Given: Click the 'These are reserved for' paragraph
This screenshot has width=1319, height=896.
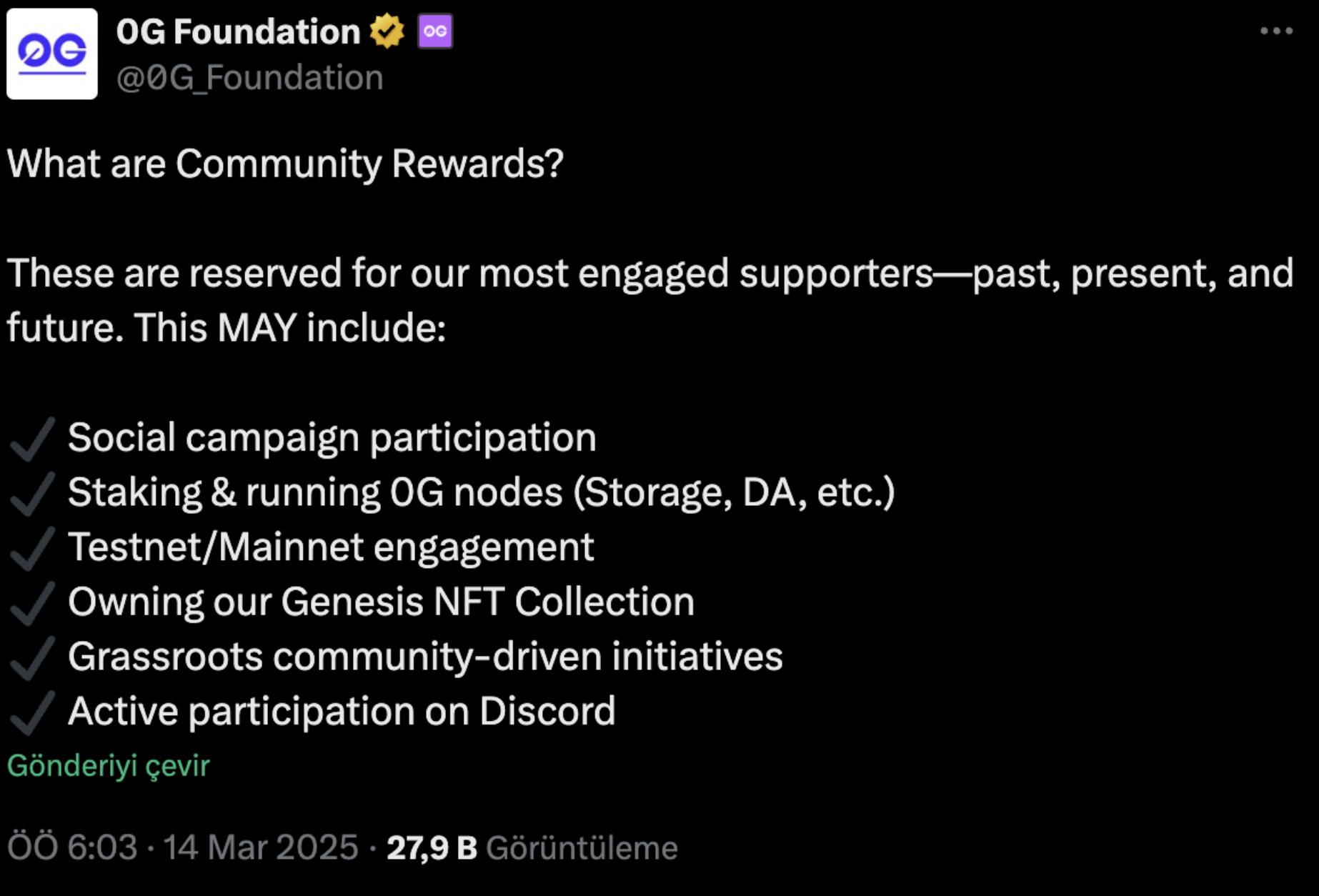Looking at the screenshot, I should click(650, 301).
